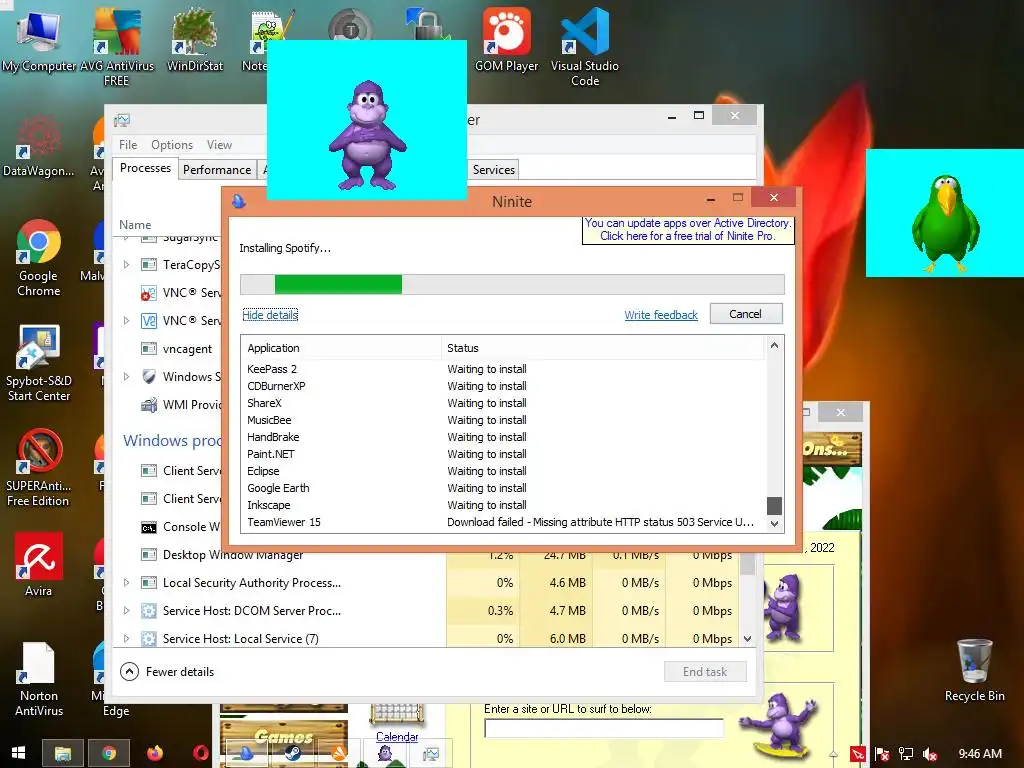Image resolution: width=1024 pixels, height=768 pixels.
Task: Open the Windows Start button
Action: (18, 753)
